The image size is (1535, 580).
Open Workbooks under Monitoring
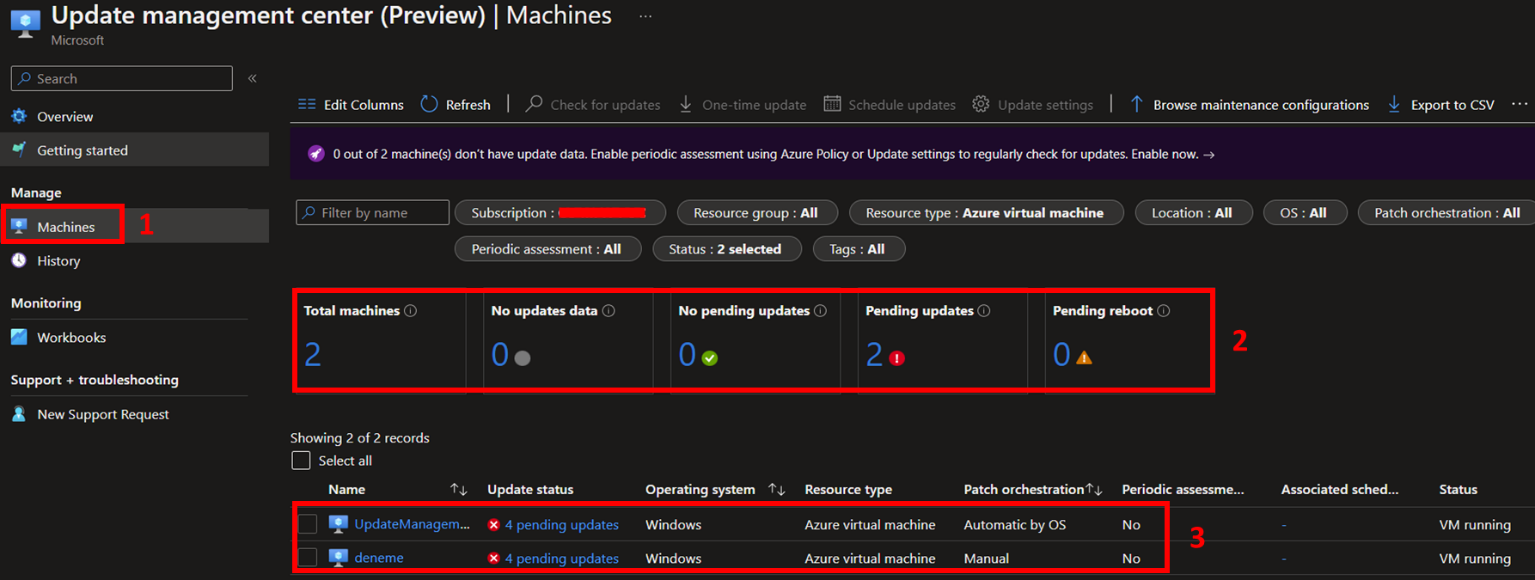tap(71, 338)
